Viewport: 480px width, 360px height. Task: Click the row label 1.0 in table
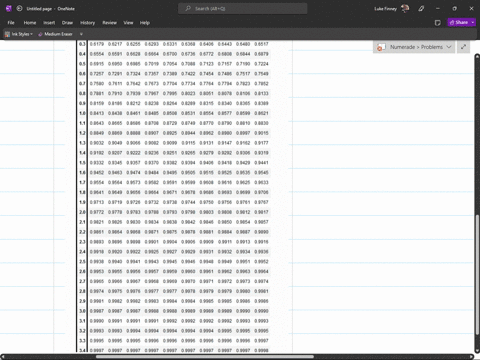tap(82, 113)
